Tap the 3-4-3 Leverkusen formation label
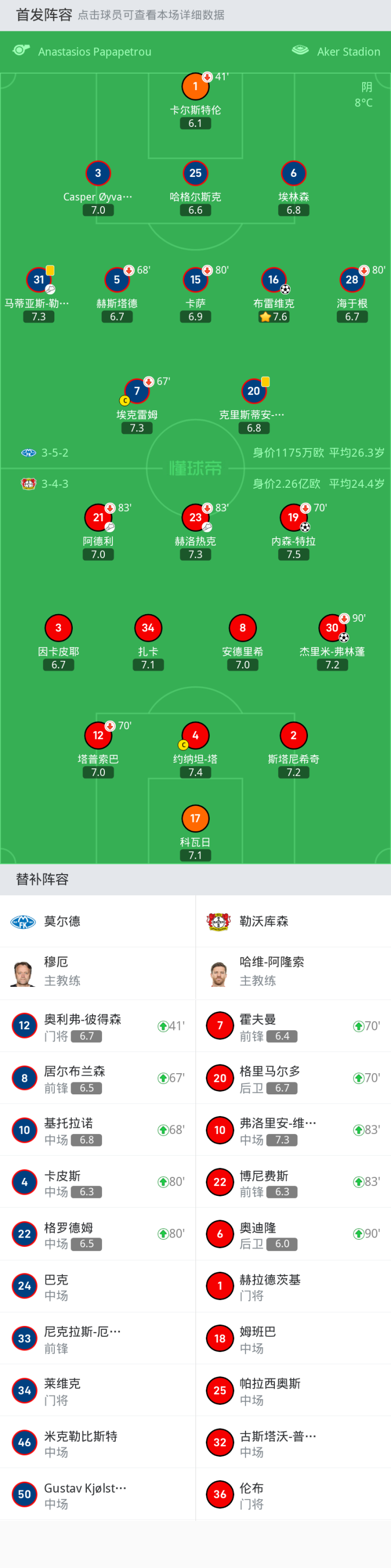Viewport: 391px width, 1568px height. click(54, 484)
